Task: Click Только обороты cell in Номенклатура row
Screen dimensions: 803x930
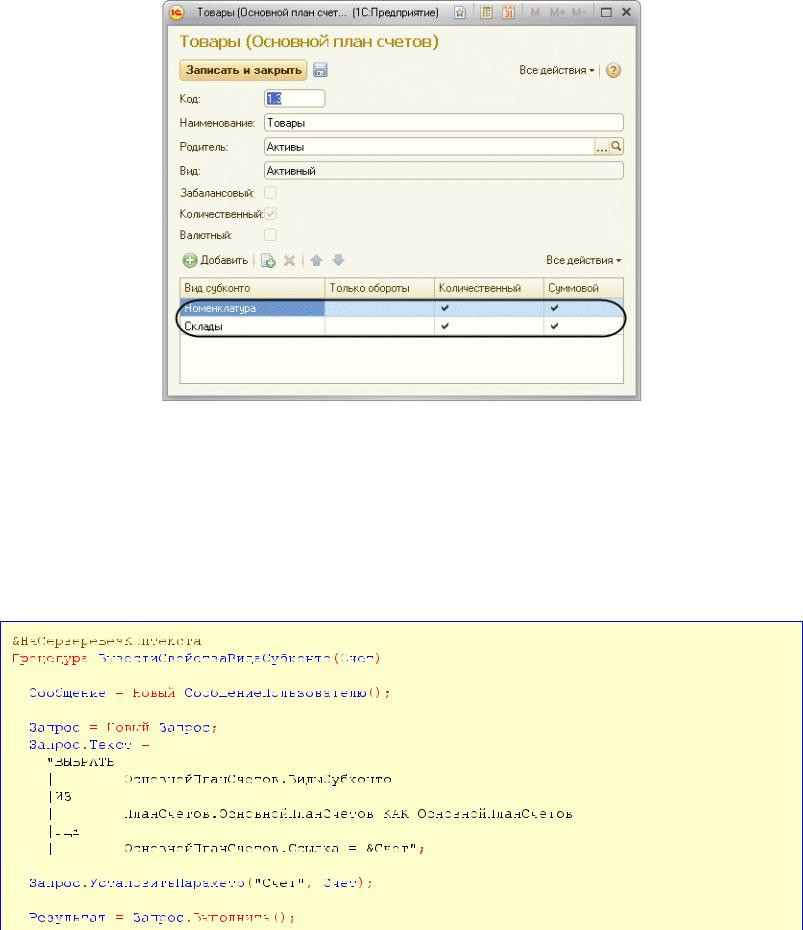Action: coord(380,308)
